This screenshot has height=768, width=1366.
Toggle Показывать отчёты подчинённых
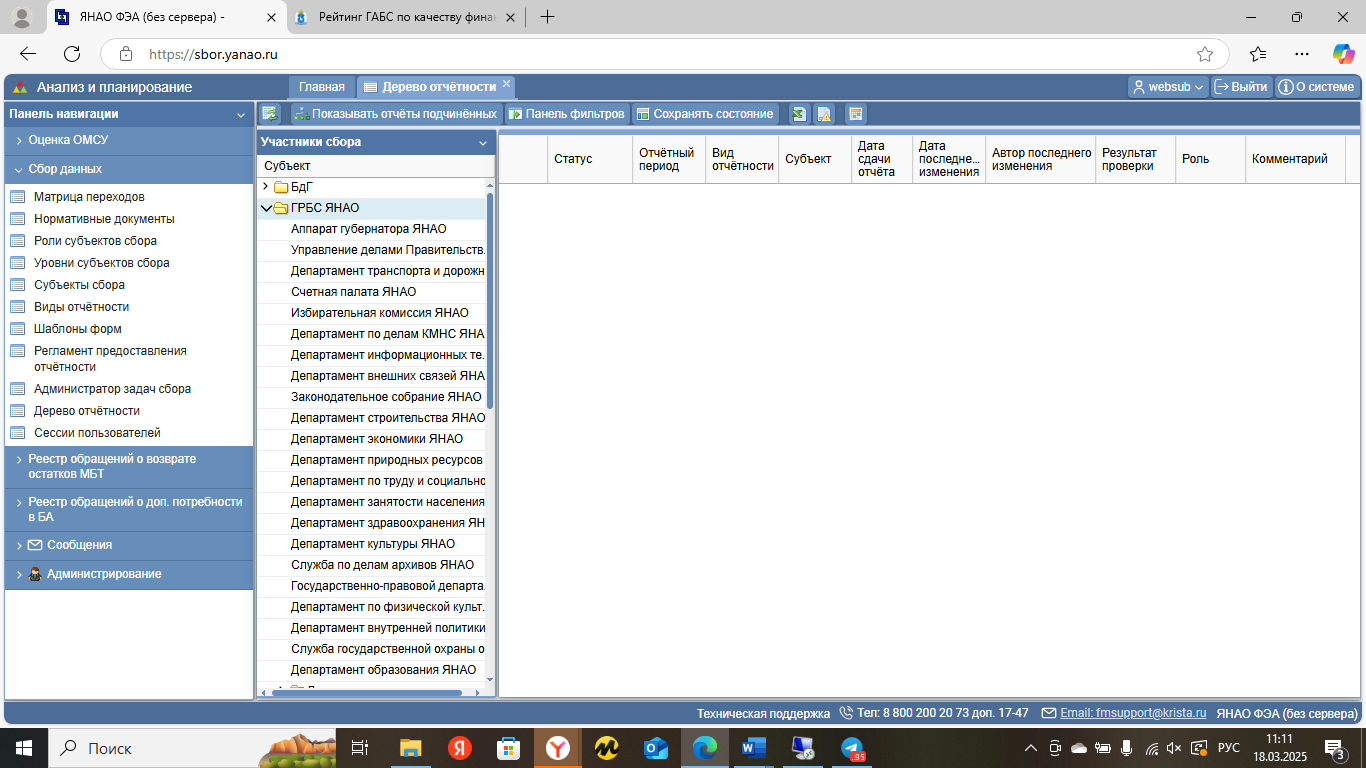(x=395, y=114)
